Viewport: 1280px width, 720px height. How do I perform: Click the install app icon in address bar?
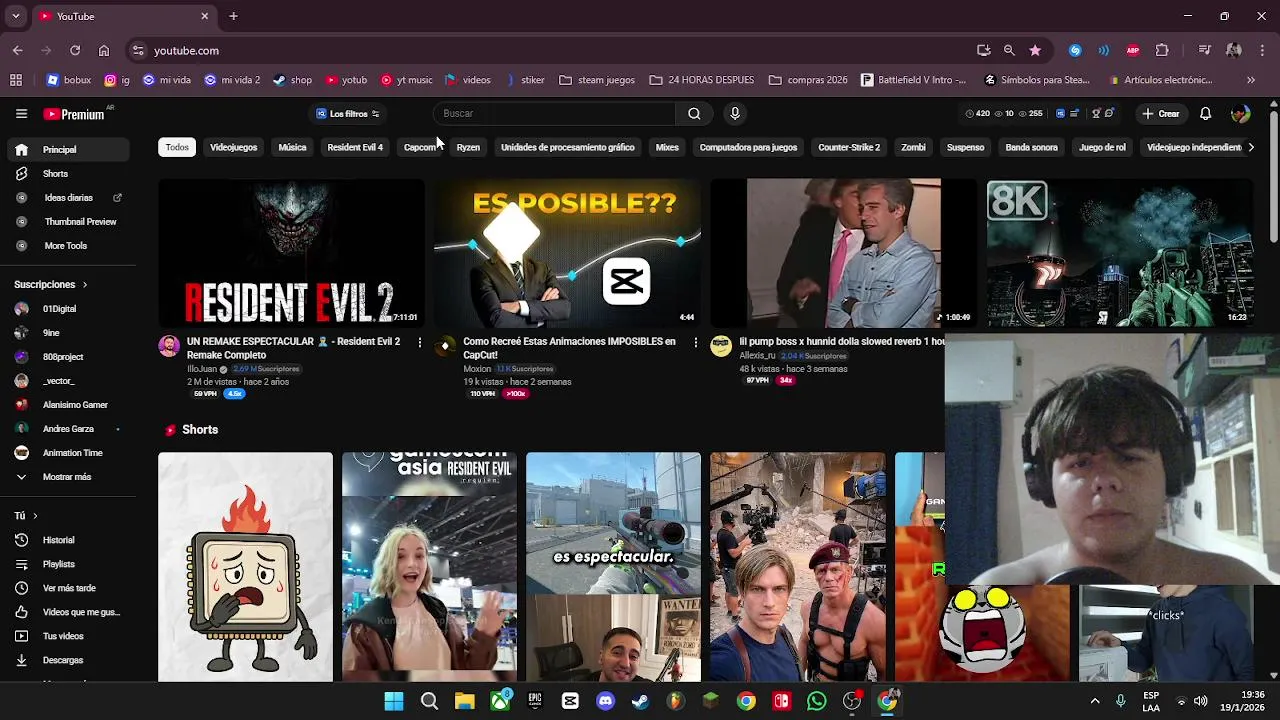point(984,50)
